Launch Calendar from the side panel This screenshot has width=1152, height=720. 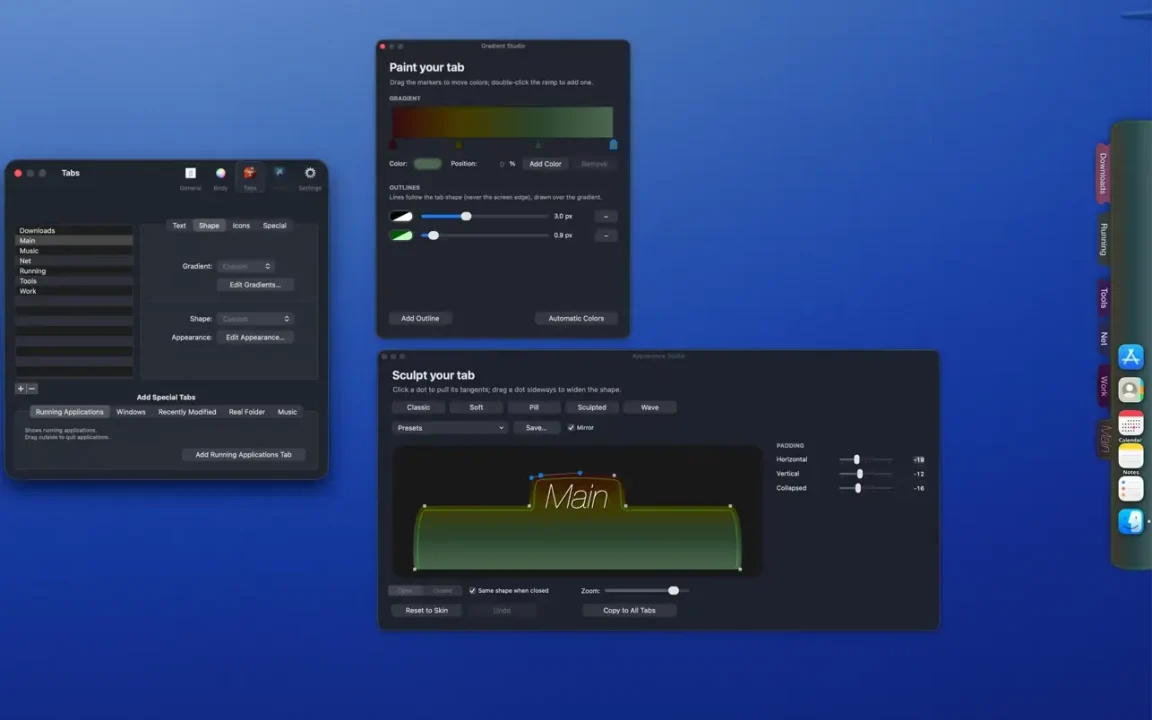1131,424
